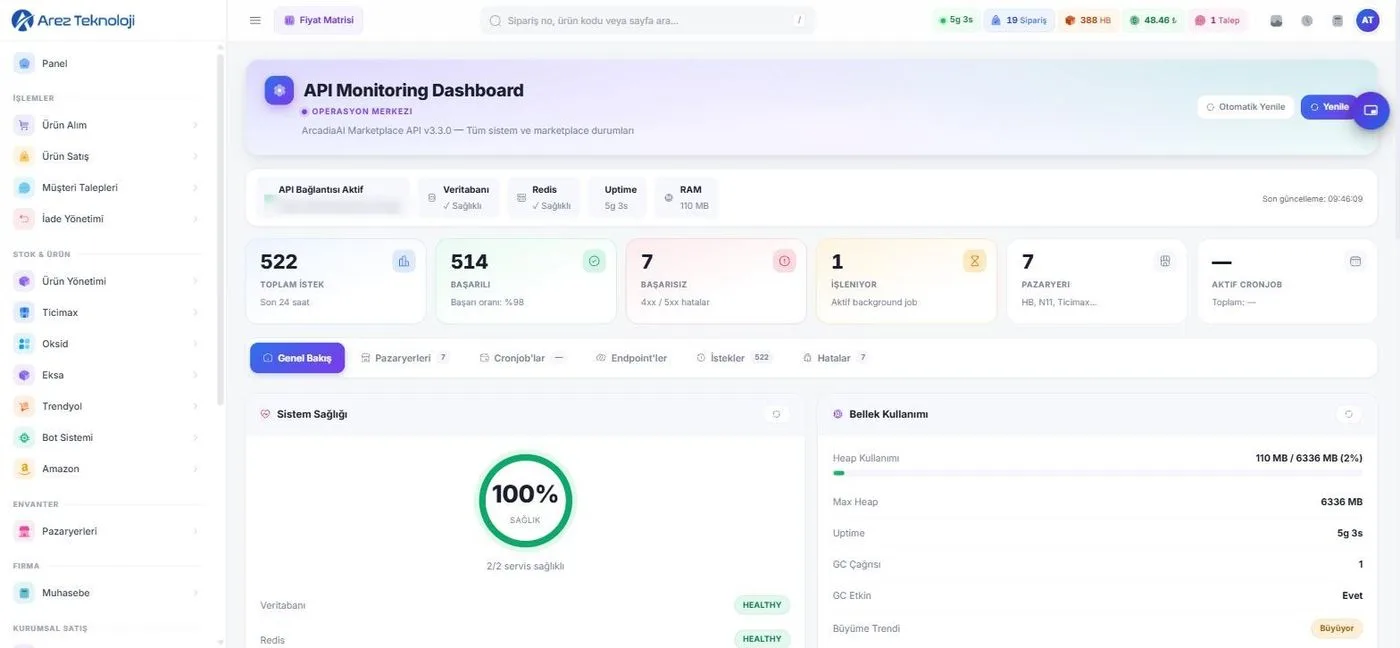The height and width of the screenshot is (648, 1400).
Task: Click the 100% health circular gauge
Action: pos(525,500)
